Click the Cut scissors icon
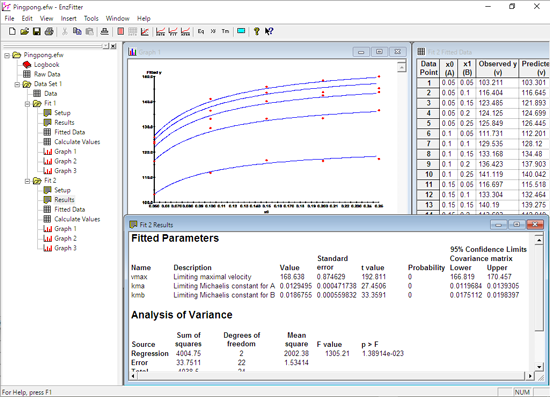The image size is (550, 397). [x=65, y=32]
